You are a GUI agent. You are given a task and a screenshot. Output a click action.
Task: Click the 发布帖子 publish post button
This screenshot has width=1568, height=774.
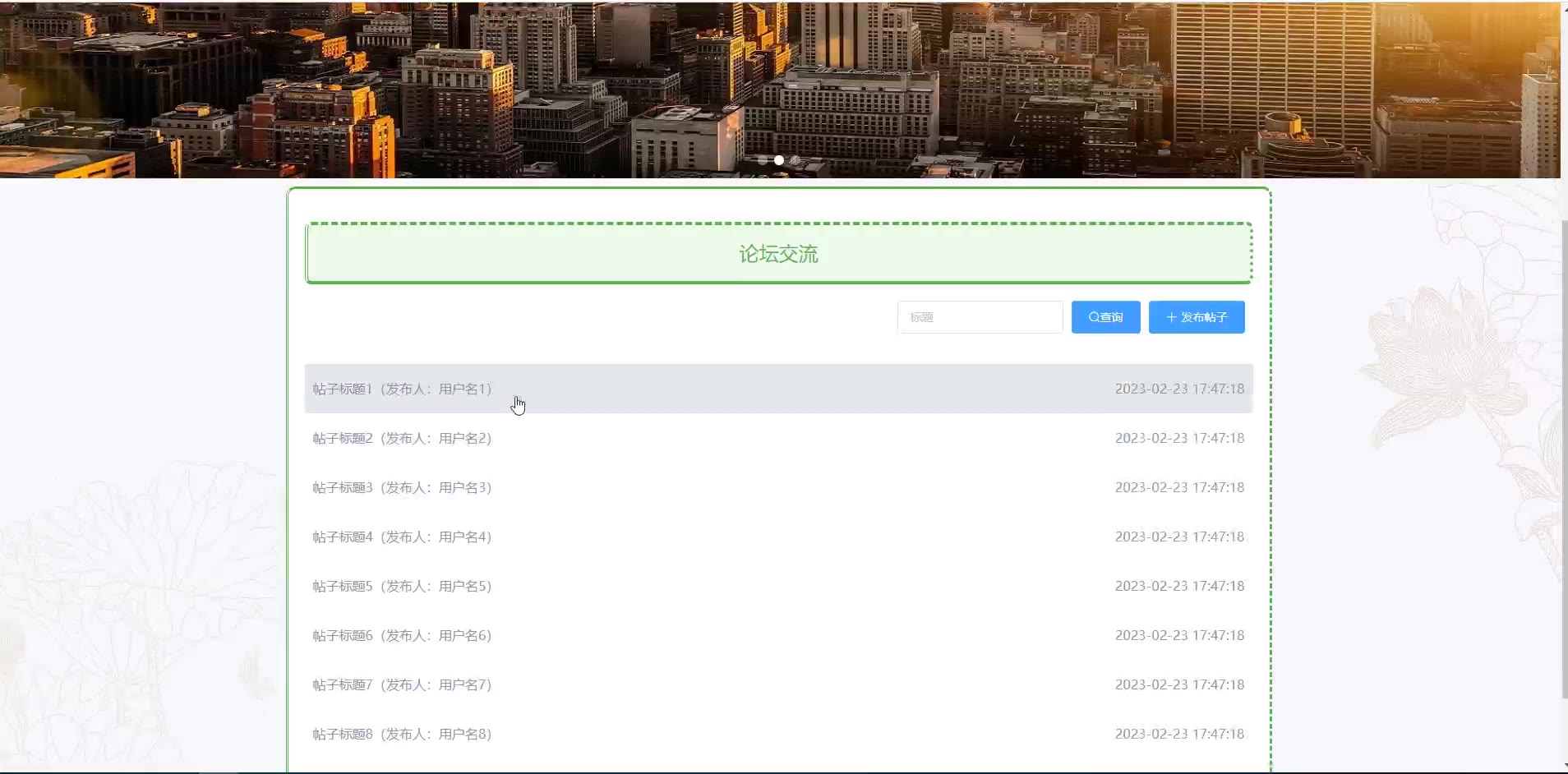pos(1197,317)
